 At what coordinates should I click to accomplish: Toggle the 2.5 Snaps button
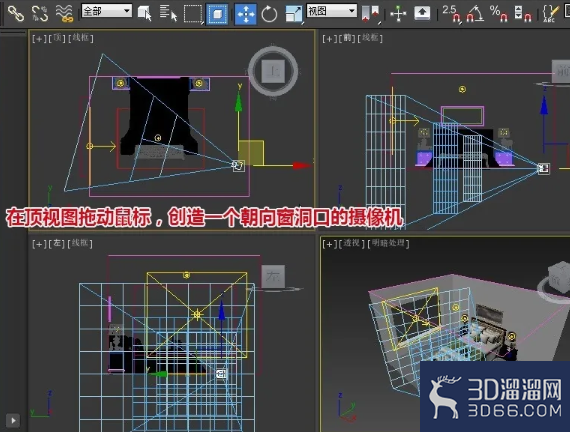[x=451, y=13]
